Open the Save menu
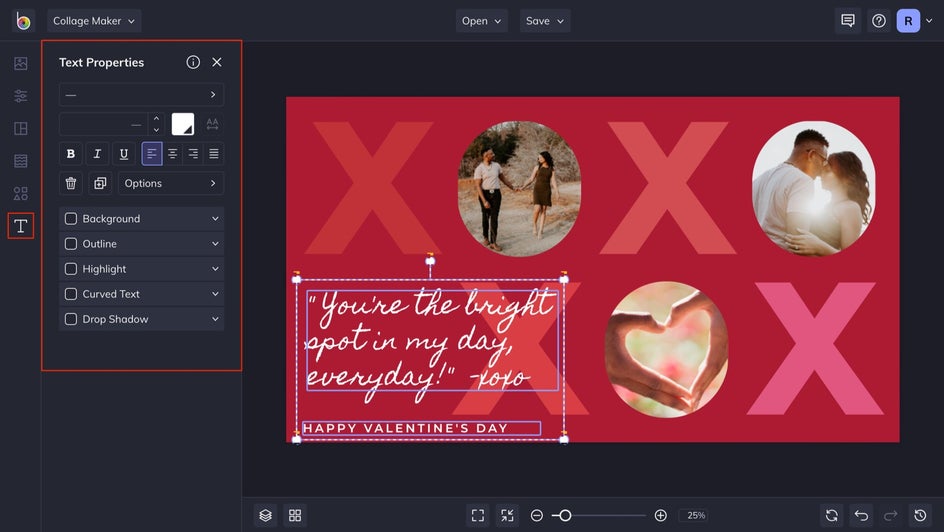This screenshot has width=944, height=532. pos(545,21)
